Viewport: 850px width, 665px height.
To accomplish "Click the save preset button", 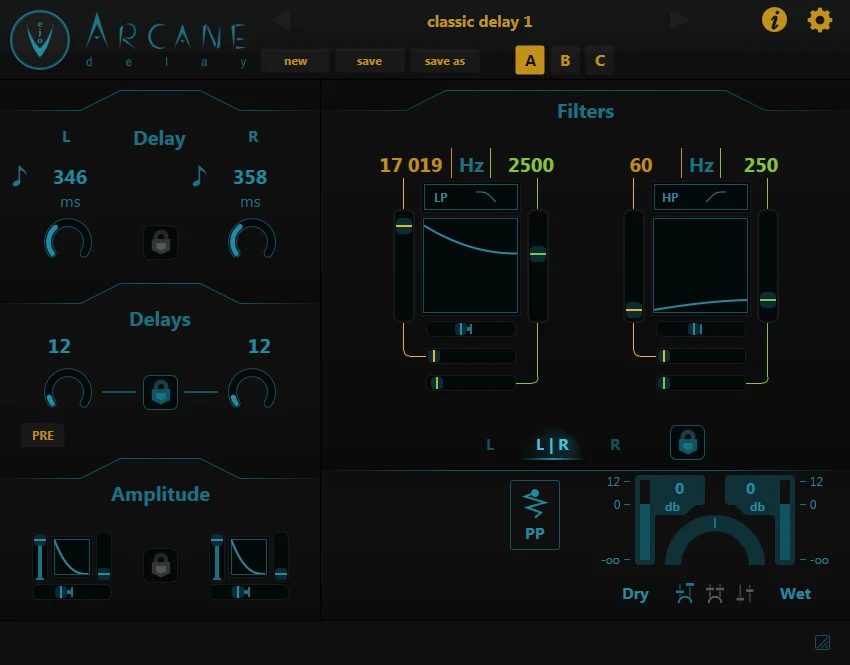I will [369, 61].
